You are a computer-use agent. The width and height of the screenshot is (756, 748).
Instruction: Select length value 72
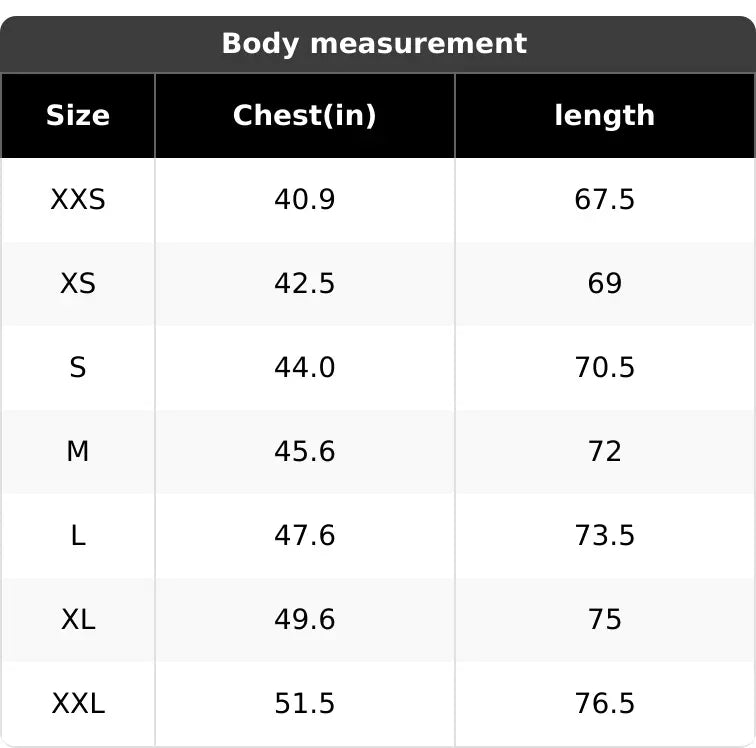(605, 451)
